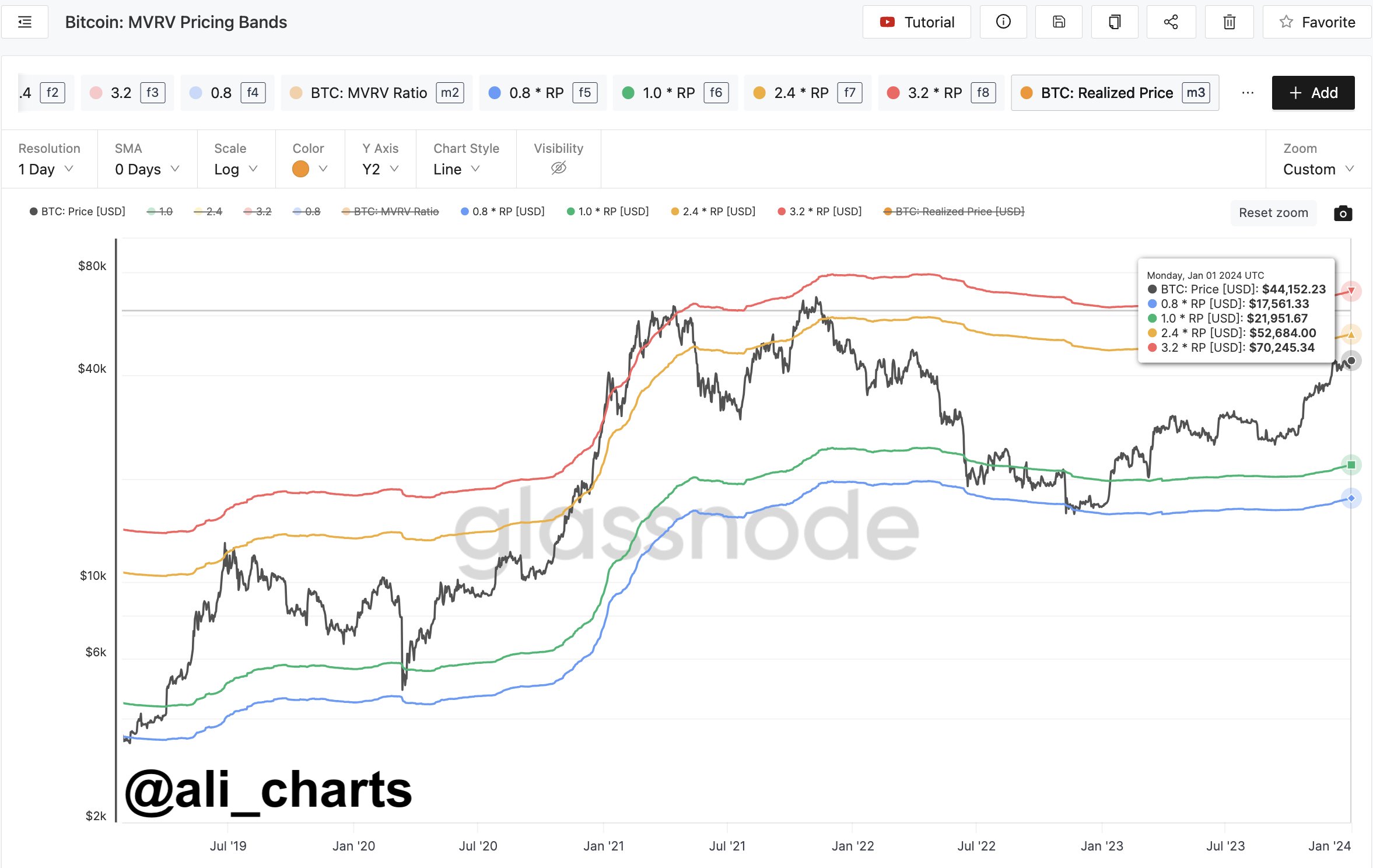The width and height of the screenshot is (1373, 868).
Task: Open the overflow menu next to Realized Price
Action: click(x=1248, y=92)
